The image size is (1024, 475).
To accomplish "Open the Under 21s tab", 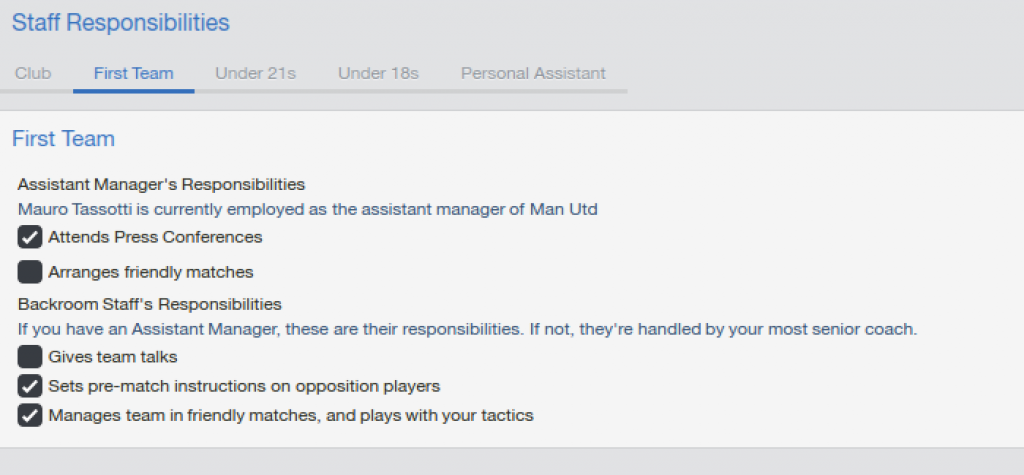I will point(255,73).
